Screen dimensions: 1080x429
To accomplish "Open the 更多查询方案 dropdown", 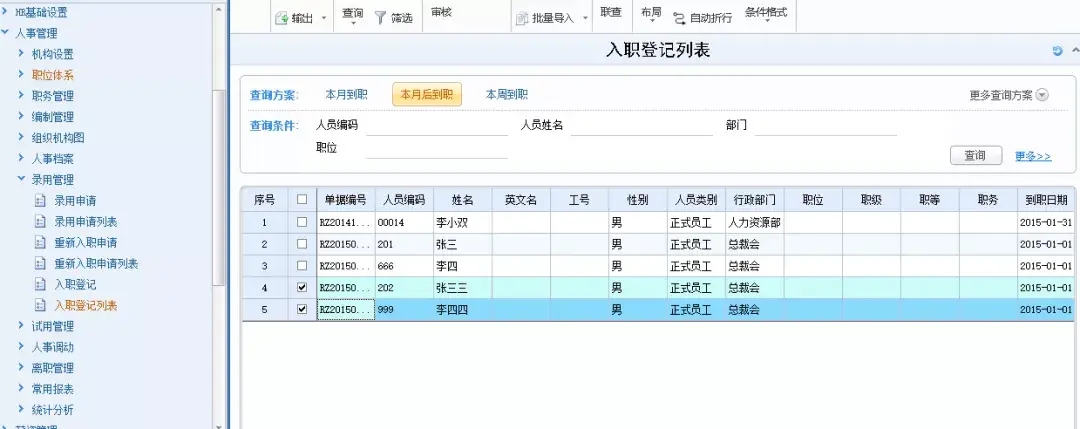I will (1042, 95).
